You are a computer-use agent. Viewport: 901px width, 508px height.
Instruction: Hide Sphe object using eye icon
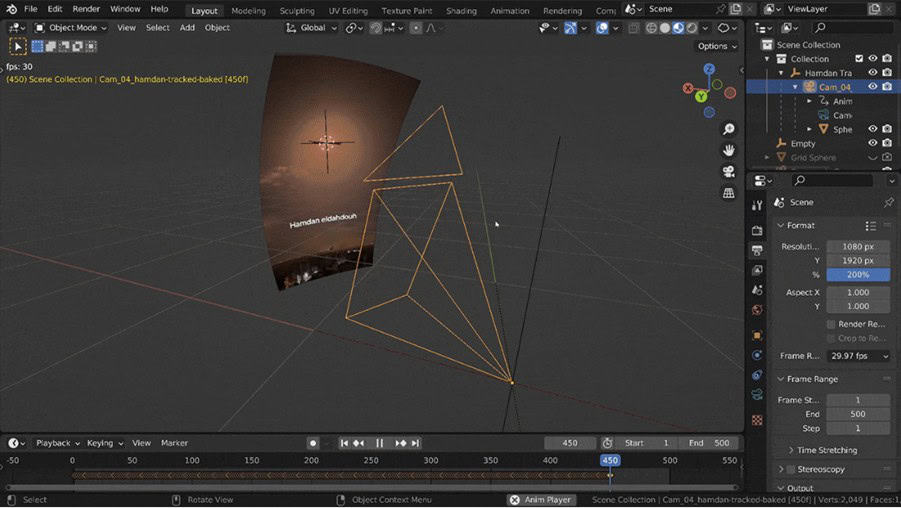click(873, 129)
